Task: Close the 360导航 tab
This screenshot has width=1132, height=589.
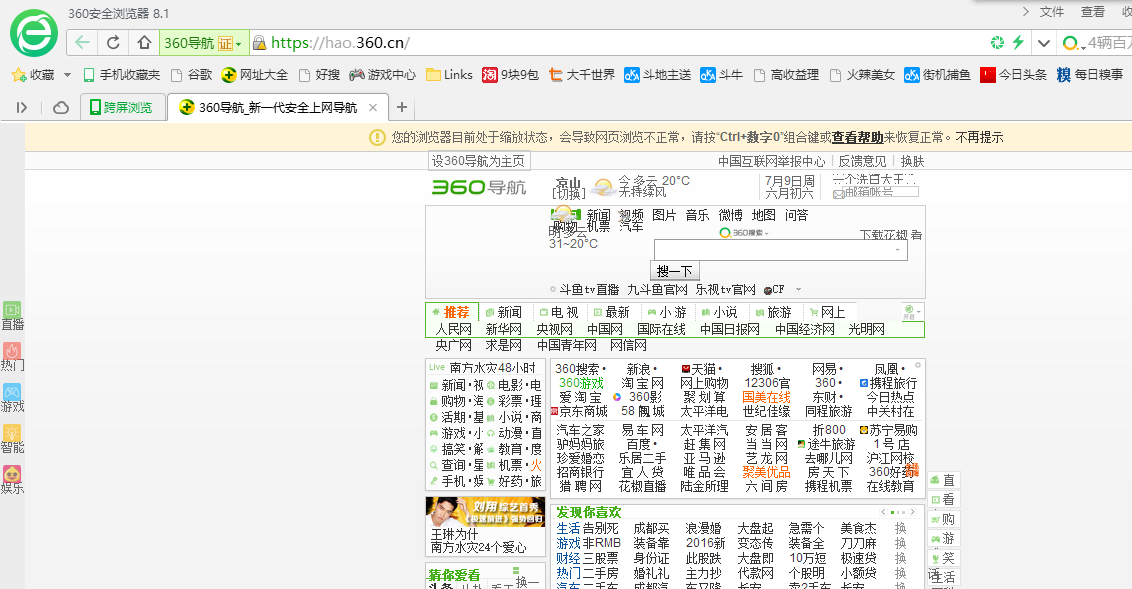Action: tap(373, 108)
